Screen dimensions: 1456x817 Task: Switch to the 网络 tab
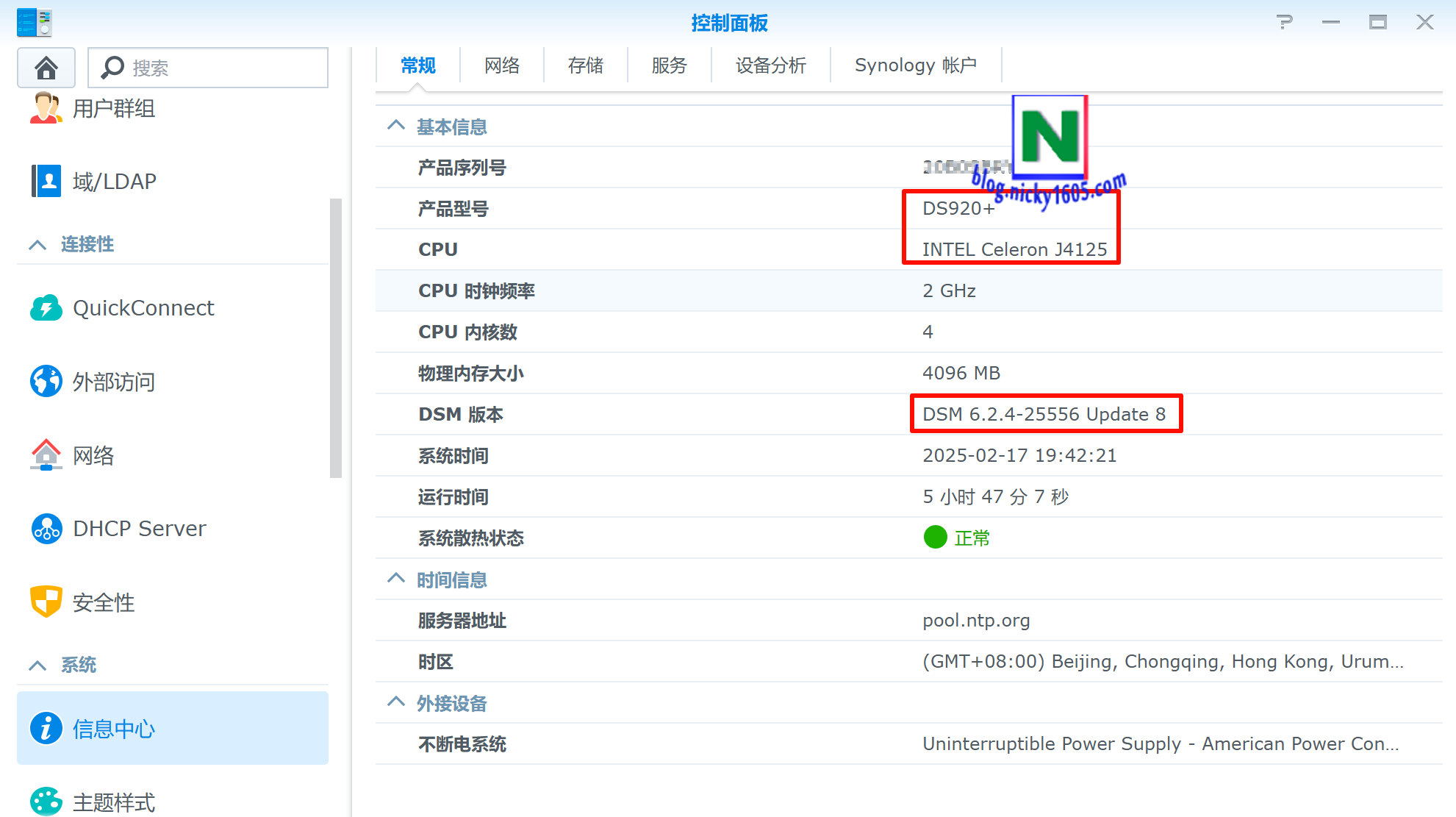[x=502, y=65]
